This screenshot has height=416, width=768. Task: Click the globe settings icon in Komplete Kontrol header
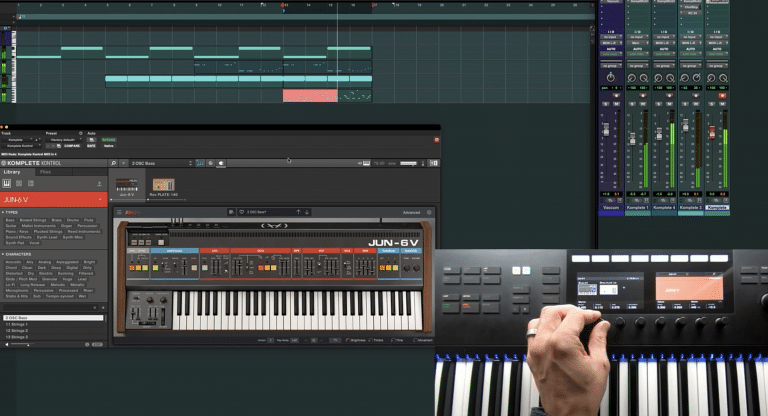(211, 163)
